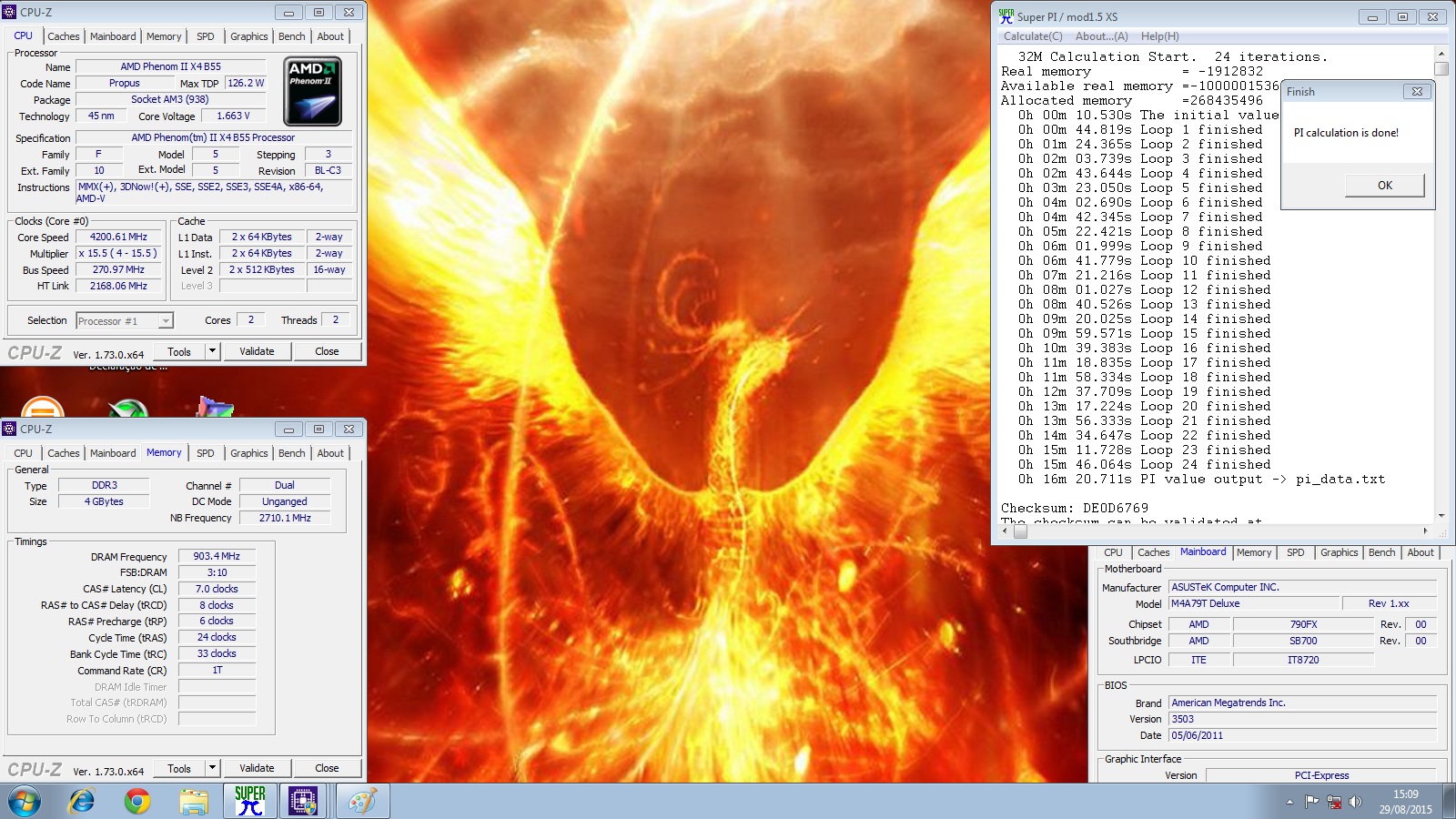This screenshot has height=819, width=1456.
Task: Open Paint from the taskbar
Action: coord(362,801)
